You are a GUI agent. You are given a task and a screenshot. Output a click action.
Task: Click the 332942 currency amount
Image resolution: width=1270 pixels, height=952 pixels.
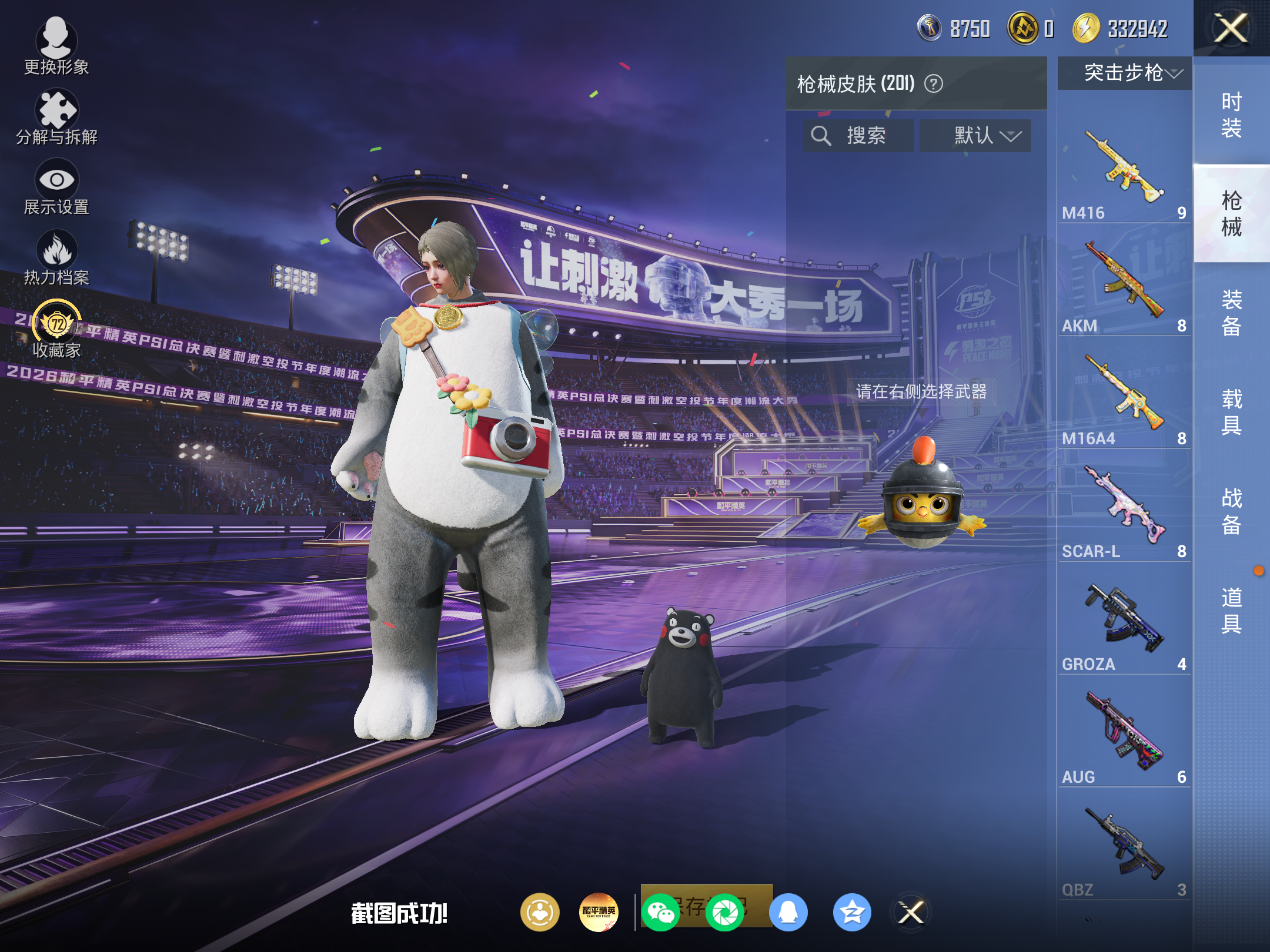tap(1137, 28)
